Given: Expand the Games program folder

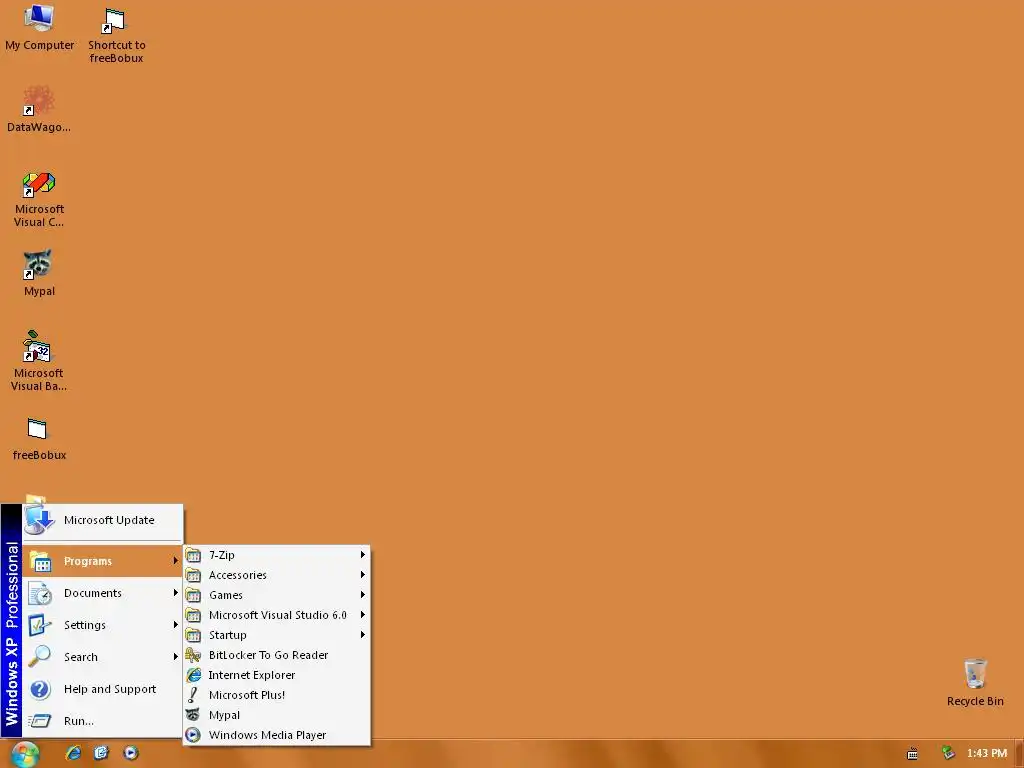Looking at the screenshot, I should click(277, 595).
